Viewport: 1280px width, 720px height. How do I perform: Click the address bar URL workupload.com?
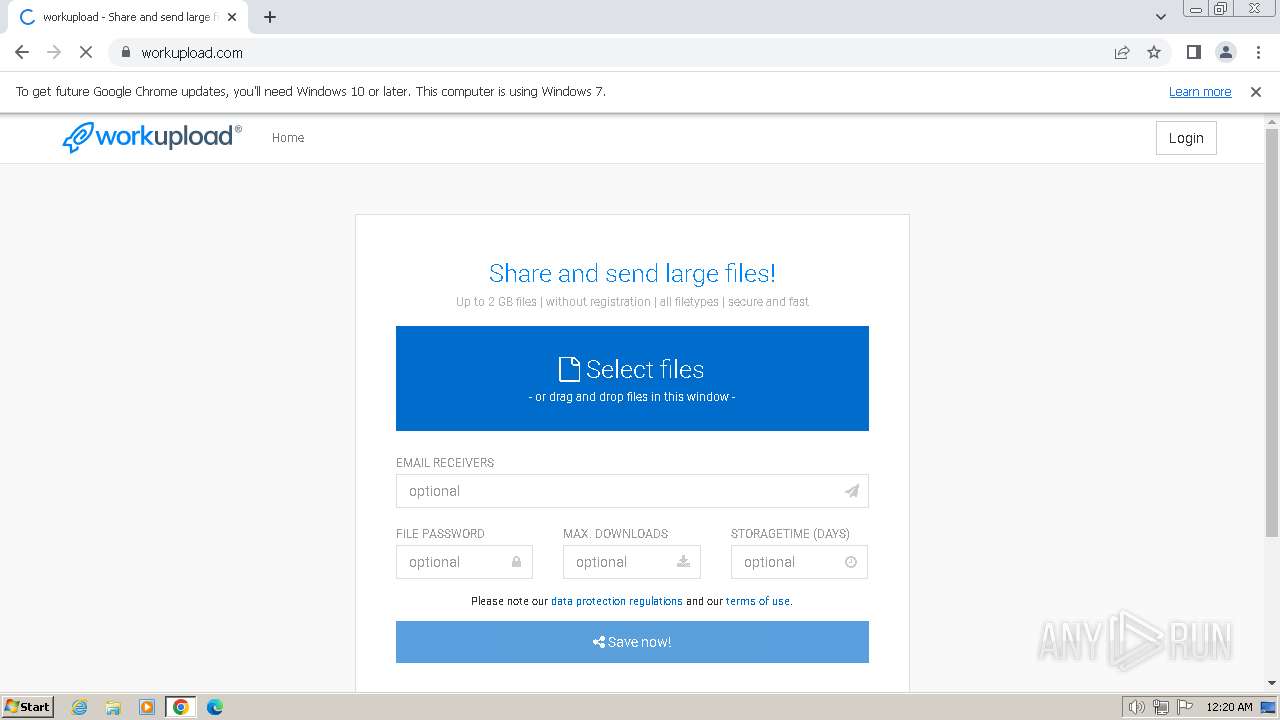[x=192, y=53]
